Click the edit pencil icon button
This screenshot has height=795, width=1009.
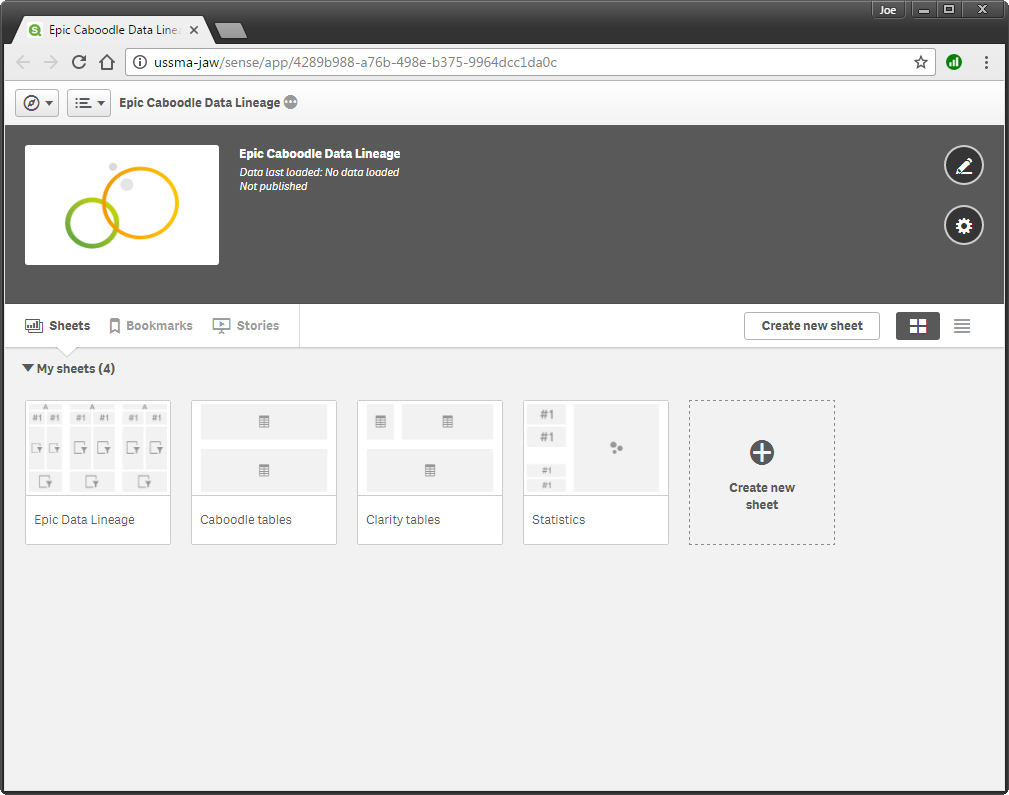963,165
